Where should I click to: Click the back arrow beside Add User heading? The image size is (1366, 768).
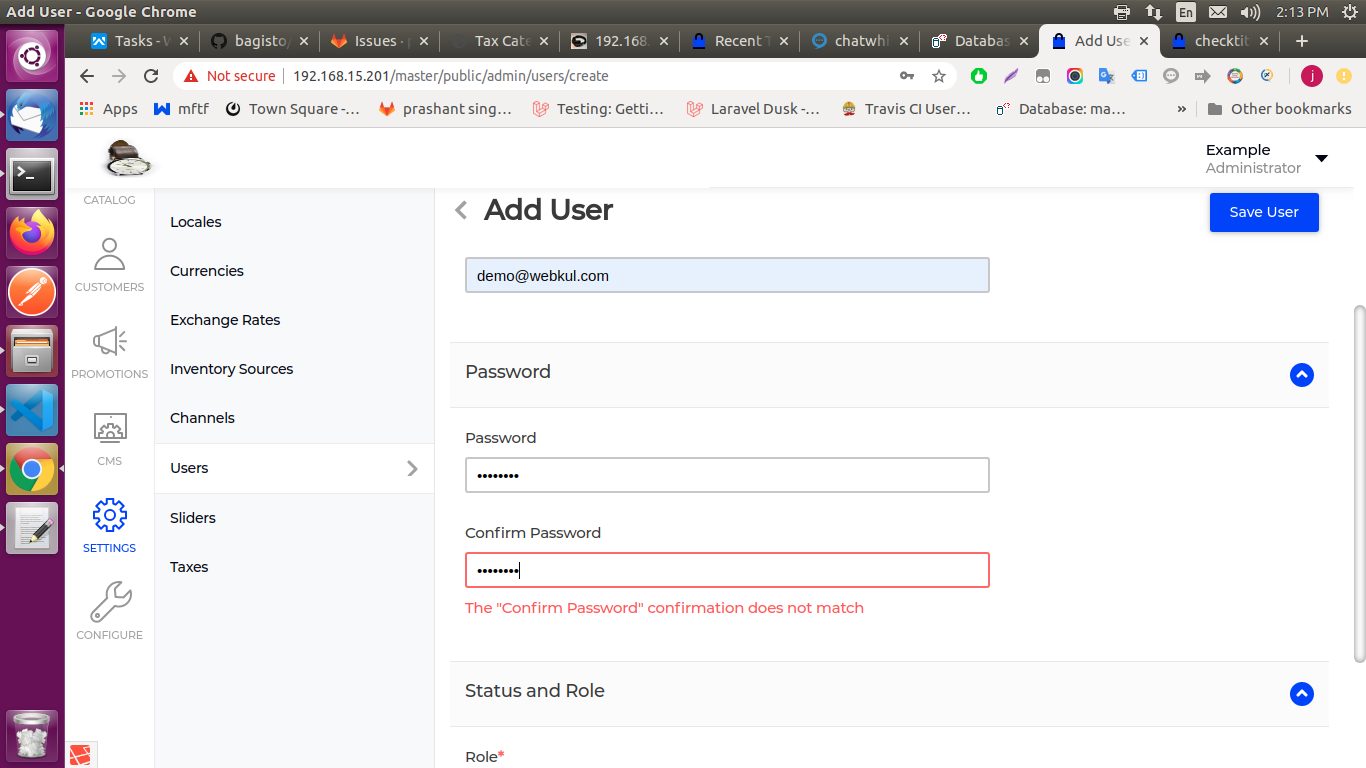point(460,210)
